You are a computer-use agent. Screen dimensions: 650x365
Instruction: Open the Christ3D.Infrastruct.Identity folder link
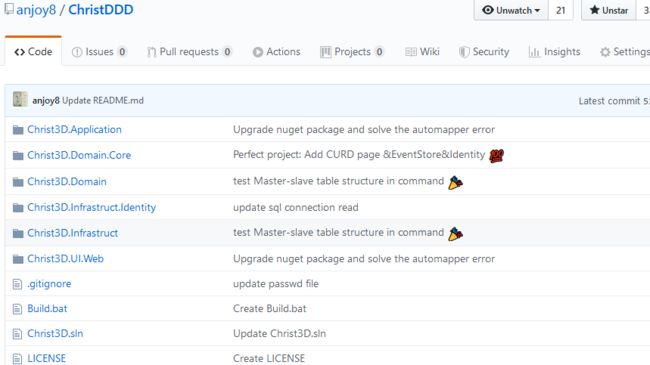pos(92,207)
